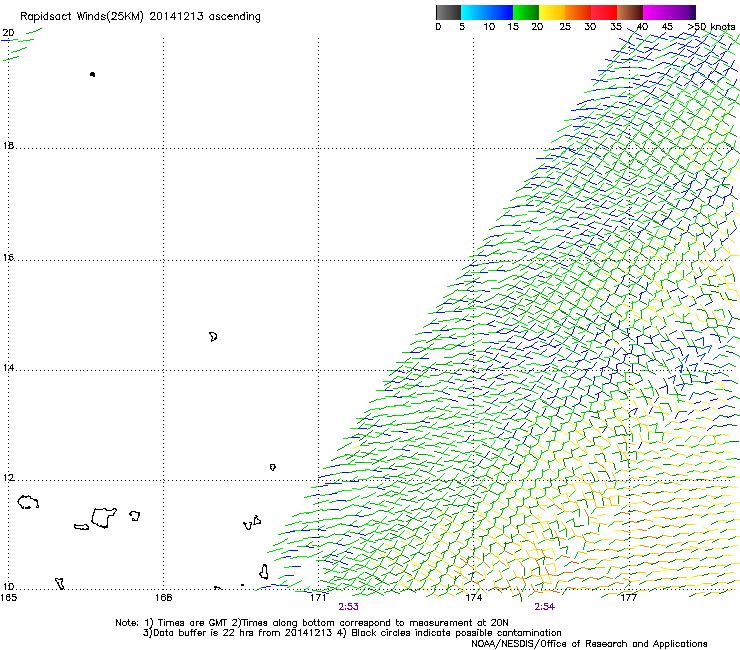
Task: Click the latitude label '12'
Action: tap(8, 478)
